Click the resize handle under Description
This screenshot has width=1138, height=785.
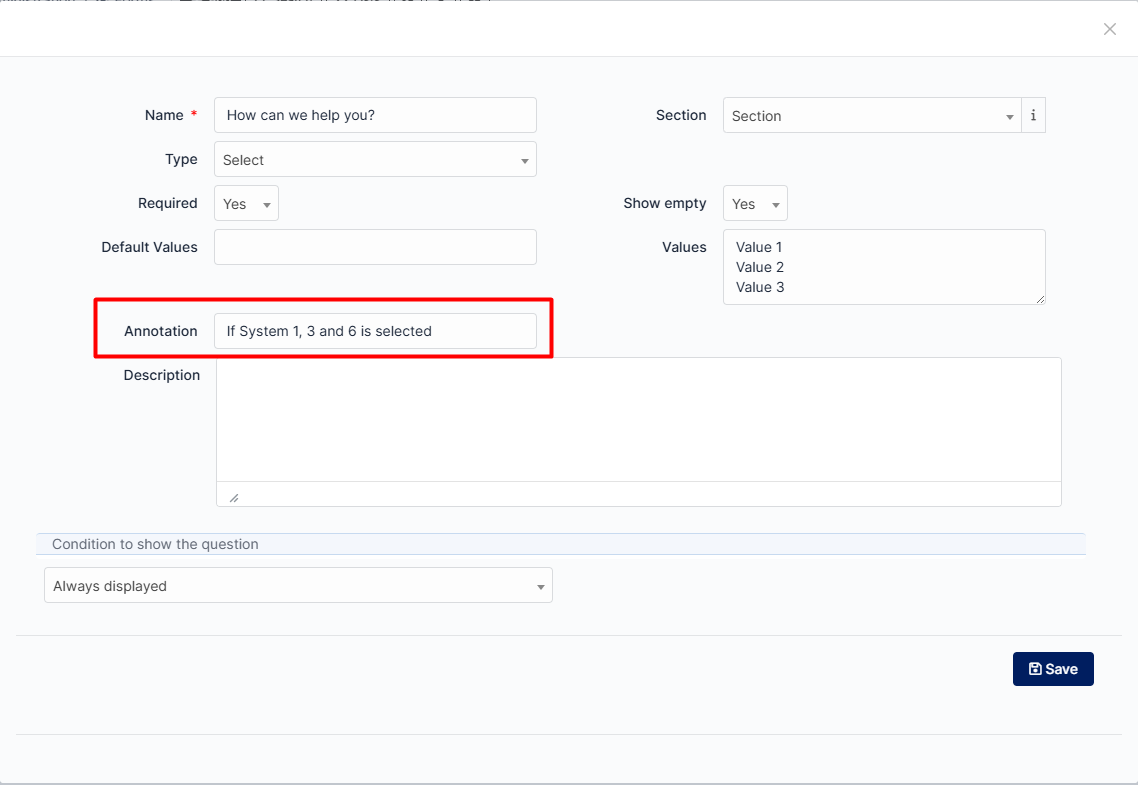(x=234, y=497)
